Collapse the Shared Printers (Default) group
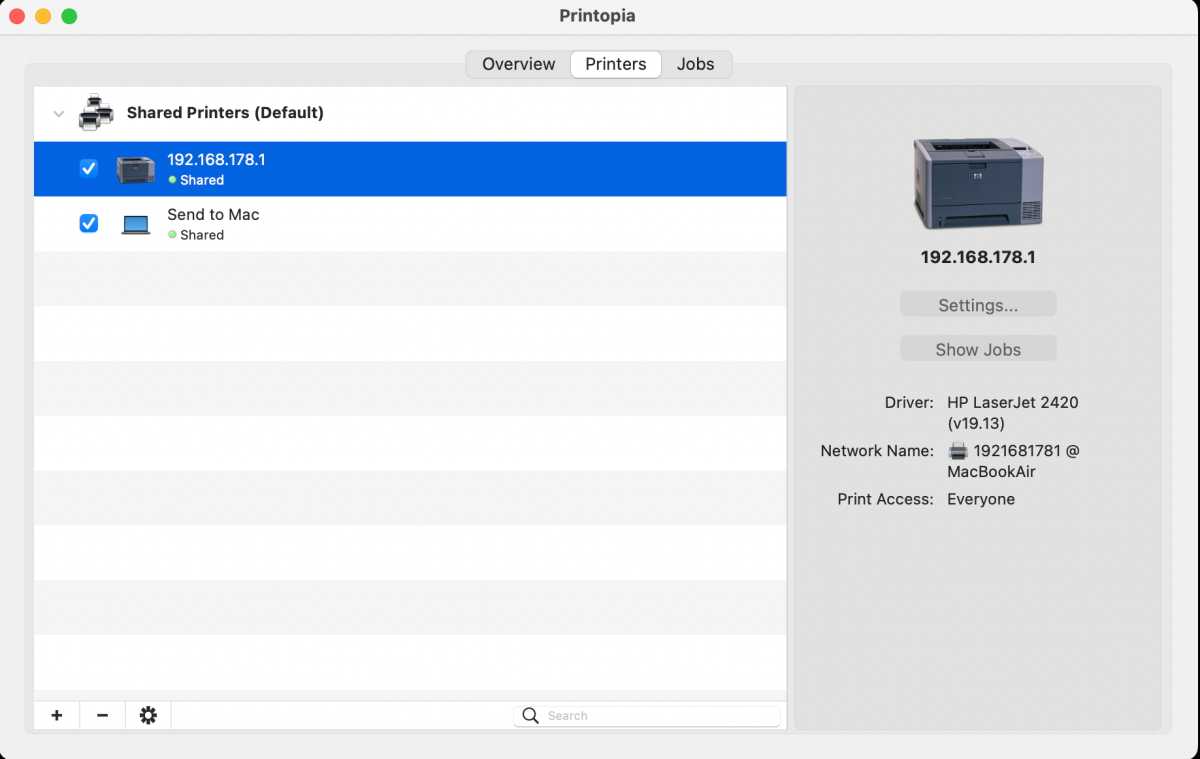Screen dimensions: 1200x759 tap(58, 114)
